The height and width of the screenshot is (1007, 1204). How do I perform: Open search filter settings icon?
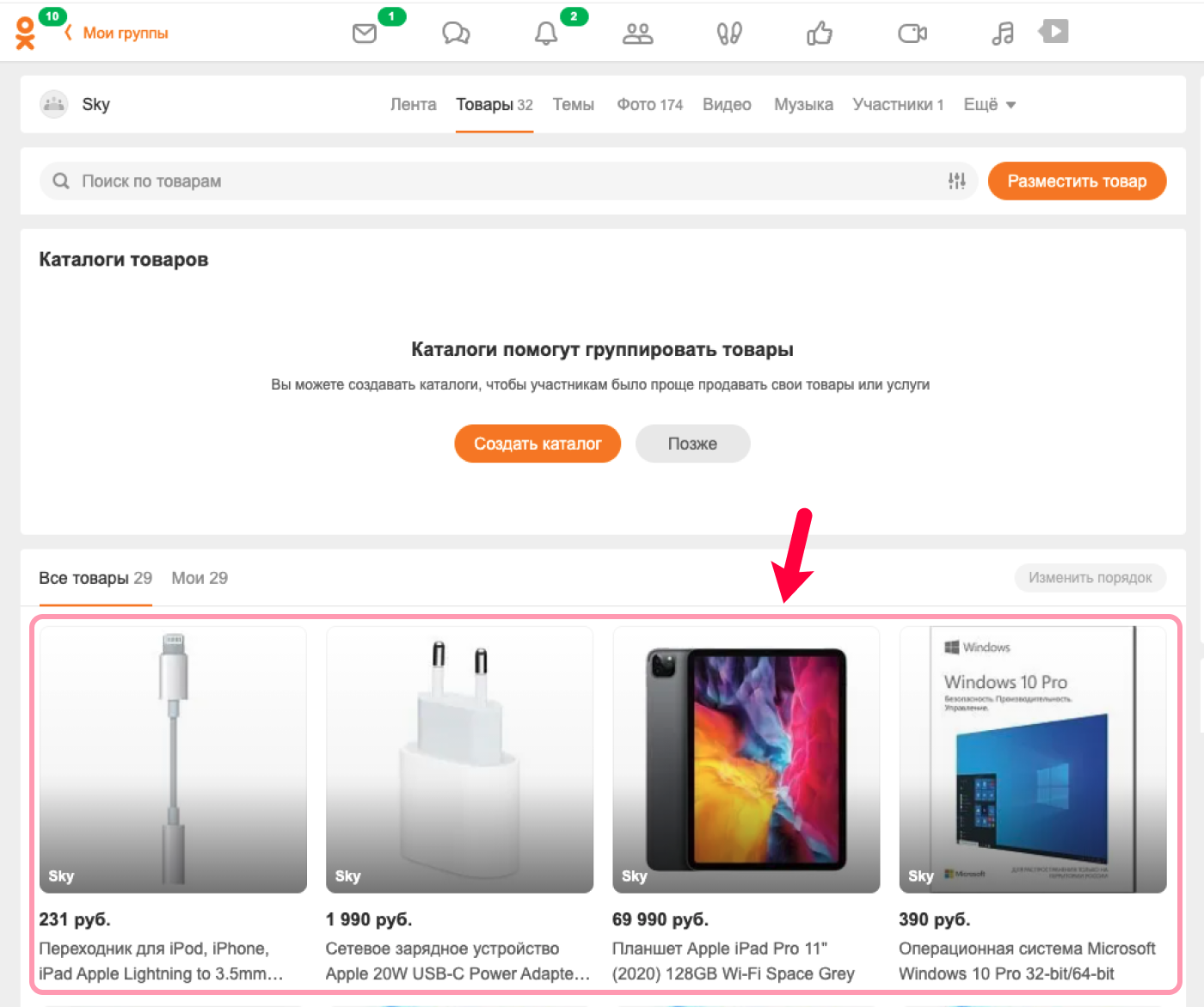click(x=957, y=181)
